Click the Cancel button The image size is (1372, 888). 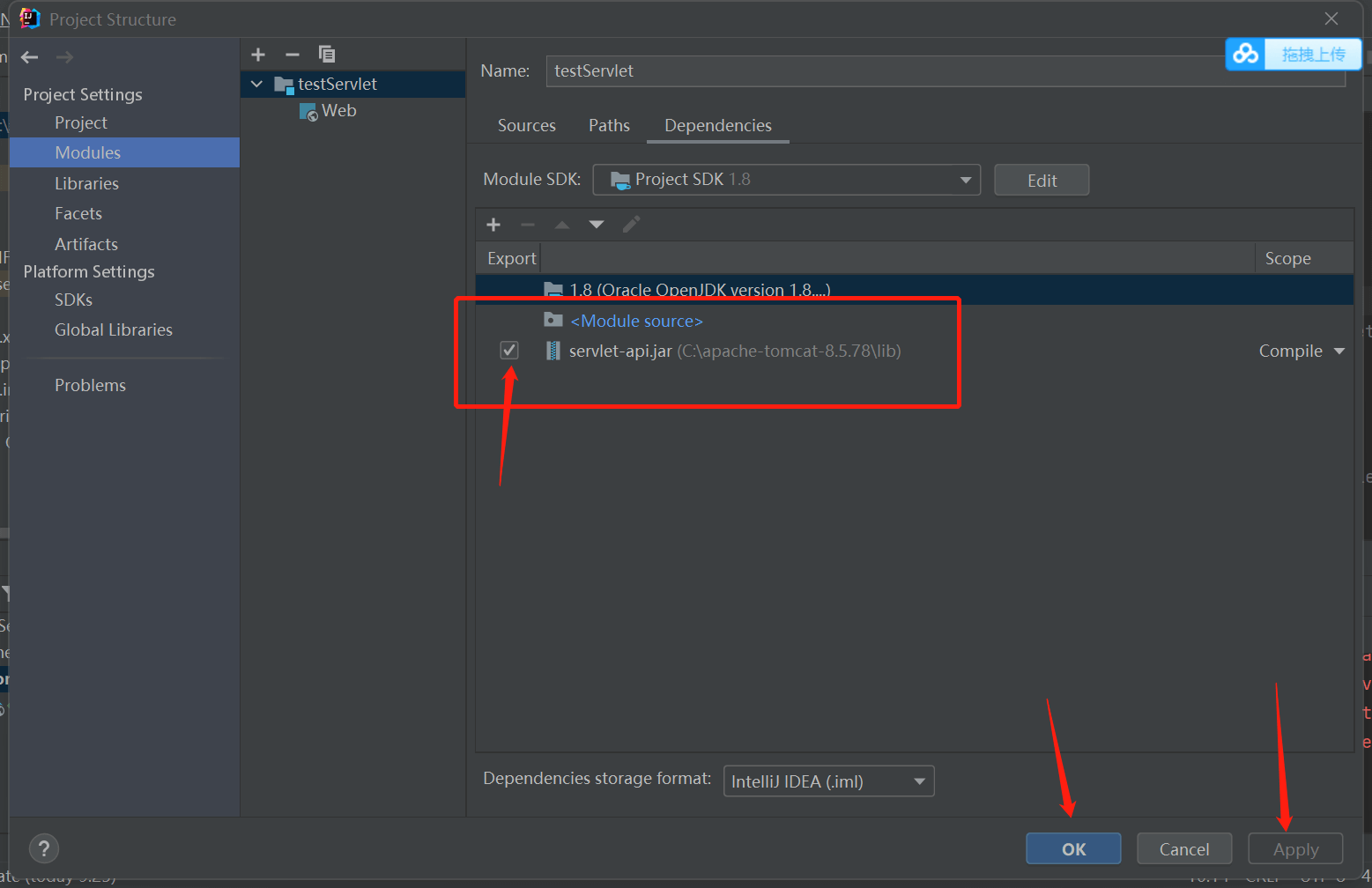coord(1184,849)
